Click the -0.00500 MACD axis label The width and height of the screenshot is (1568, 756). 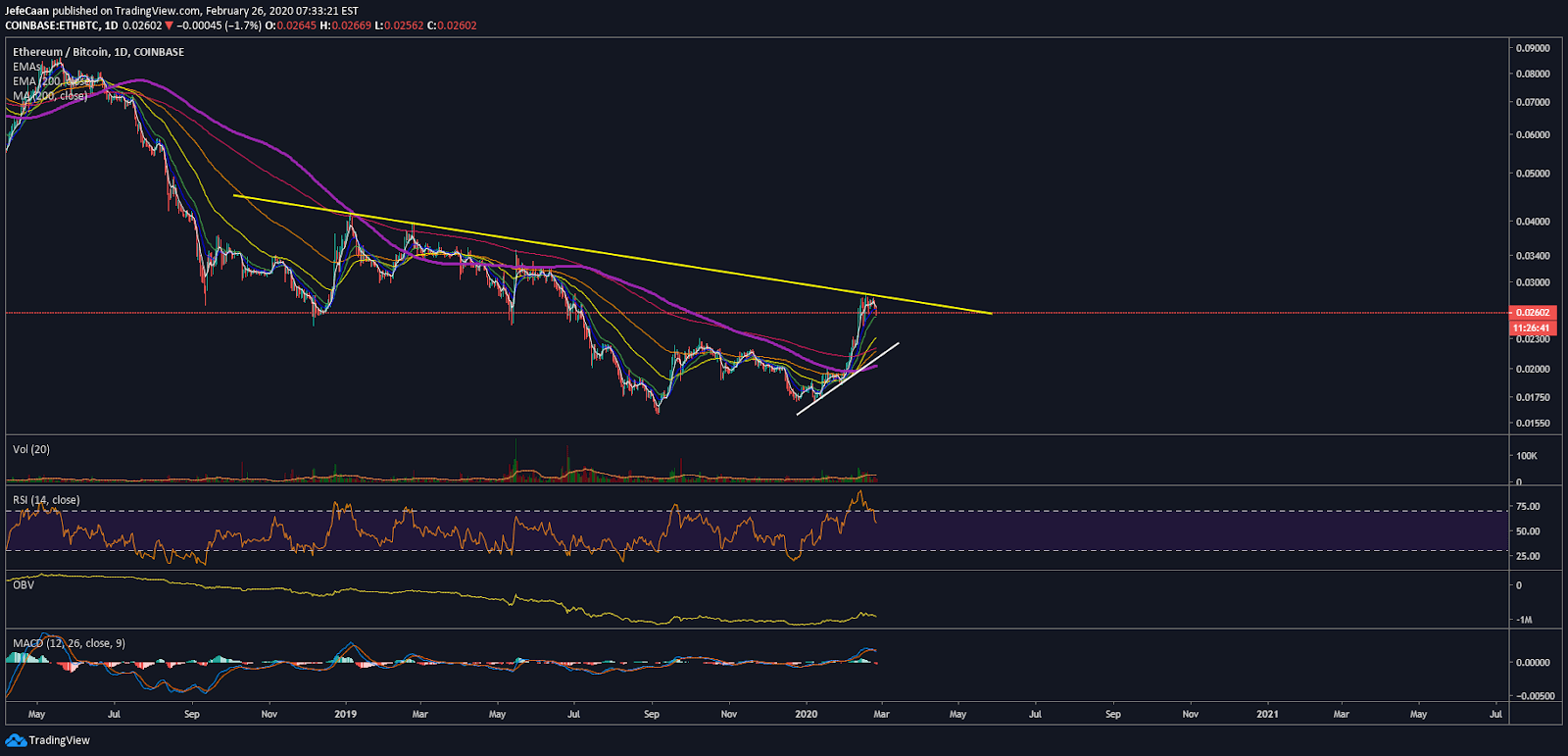(x=1534, y=696)
